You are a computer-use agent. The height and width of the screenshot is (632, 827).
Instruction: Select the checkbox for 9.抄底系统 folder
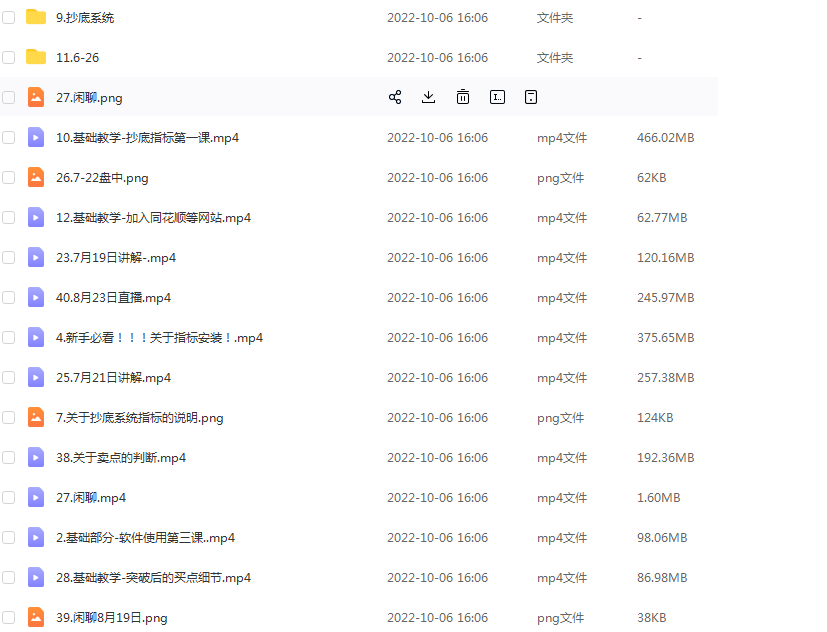click(9, 17)
